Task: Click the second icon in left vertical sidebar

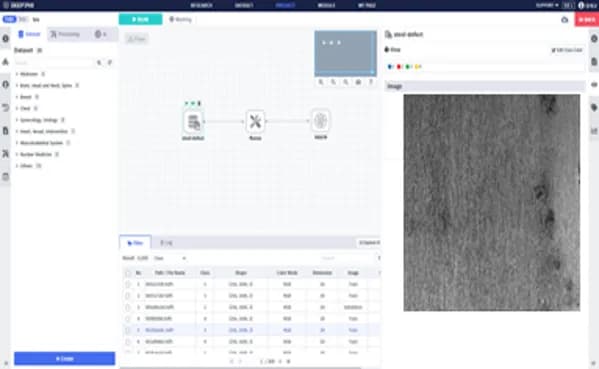Action: [x=5, y=62]
